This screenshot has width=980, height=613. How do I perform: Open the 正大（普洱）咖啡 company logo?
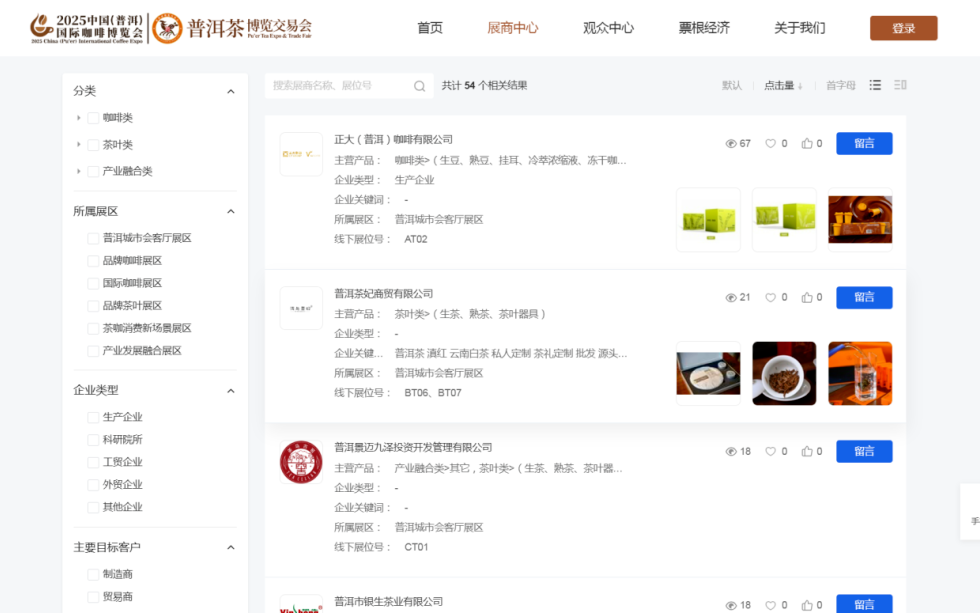click(x=301, y=154)
